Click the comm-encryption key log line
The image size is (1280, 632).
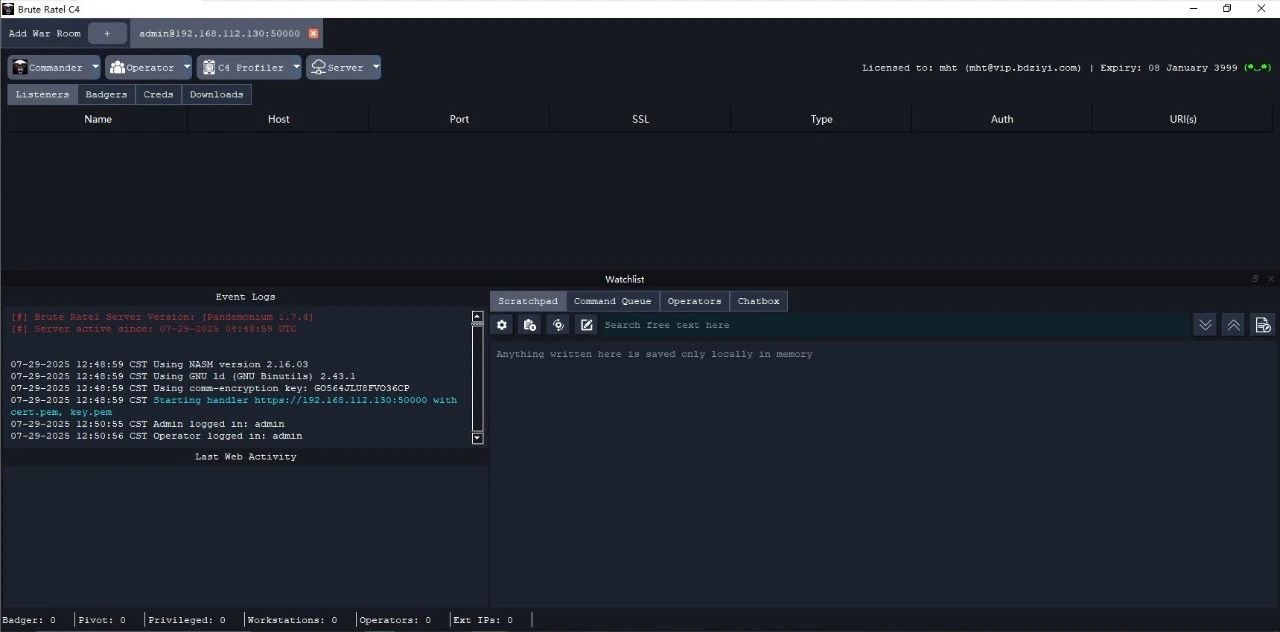[210, 388]
